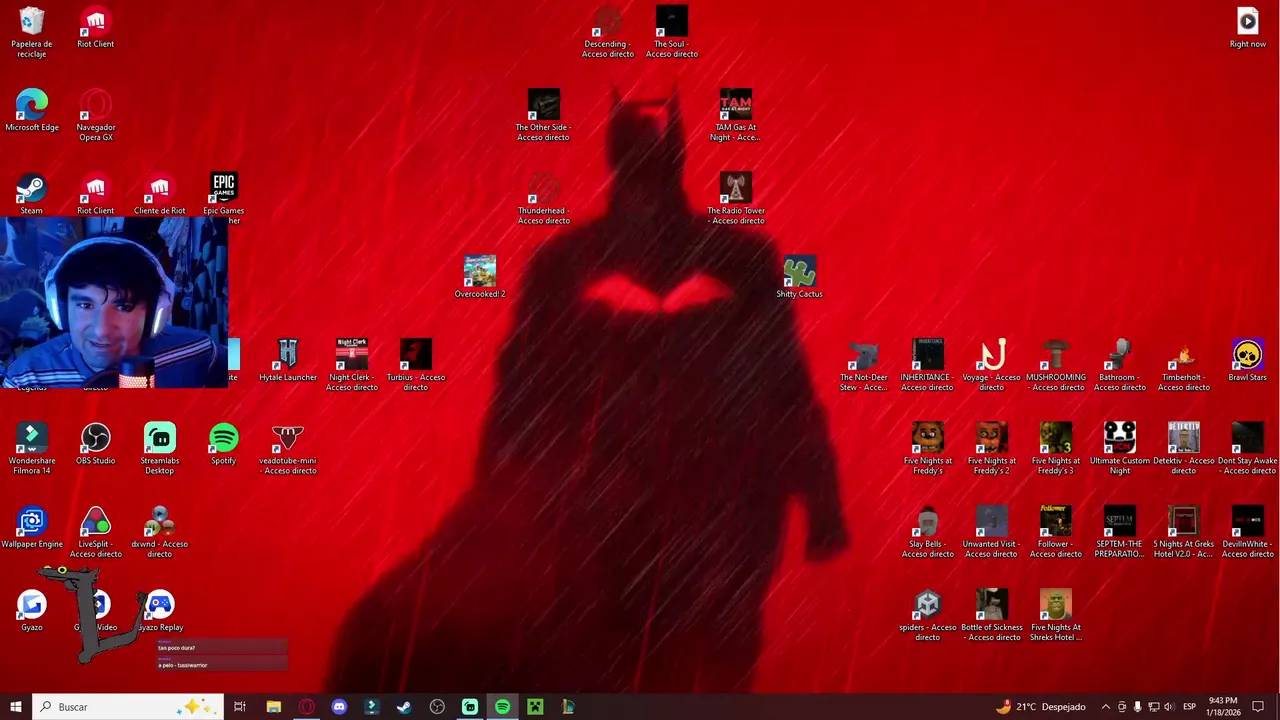Launch Brawl Stars from desktop
1280x720 pixels.
coord(1248,361)
